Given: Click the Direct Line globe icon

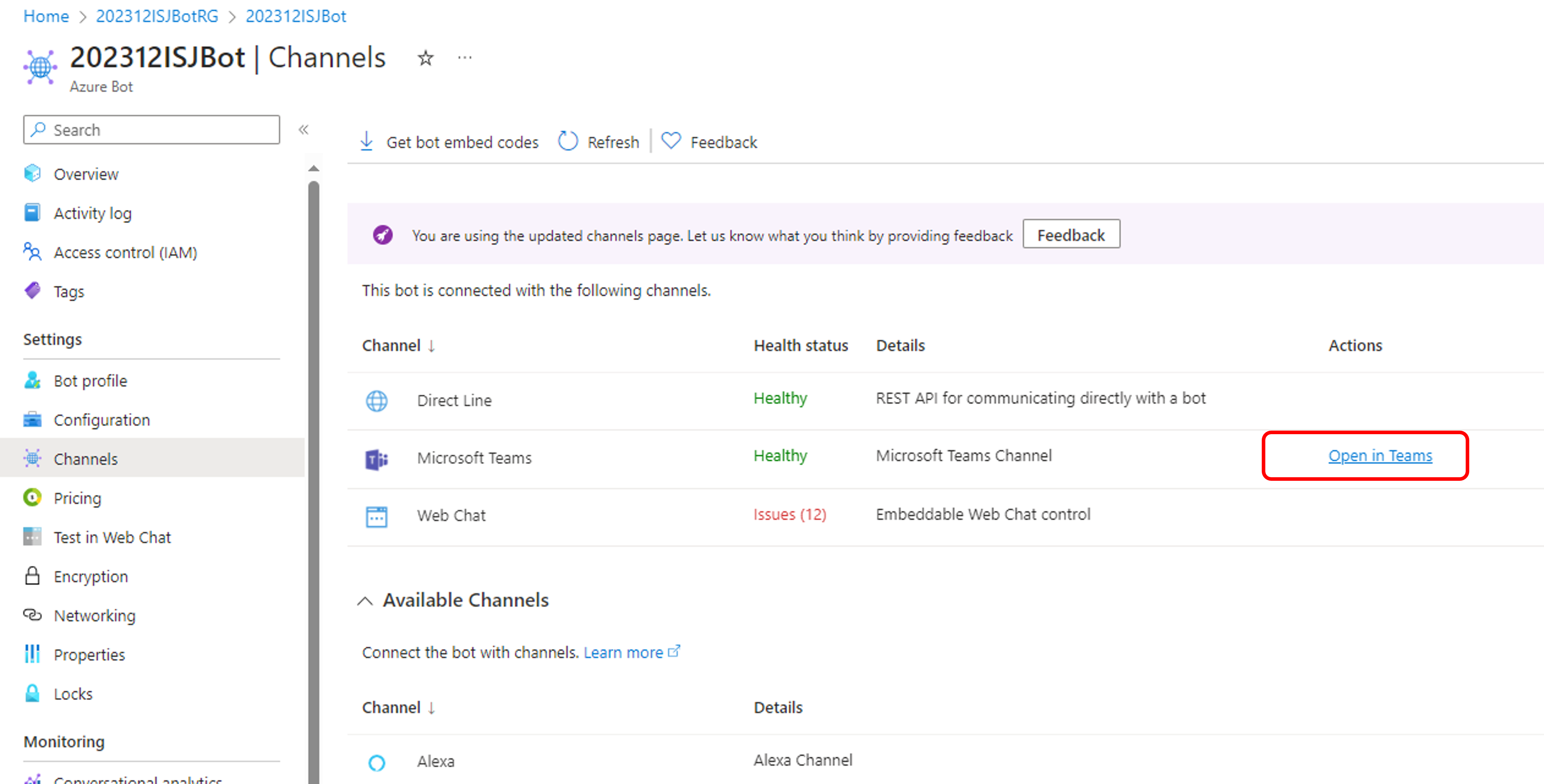Looking at the screenshot, I should pos(377,400).
